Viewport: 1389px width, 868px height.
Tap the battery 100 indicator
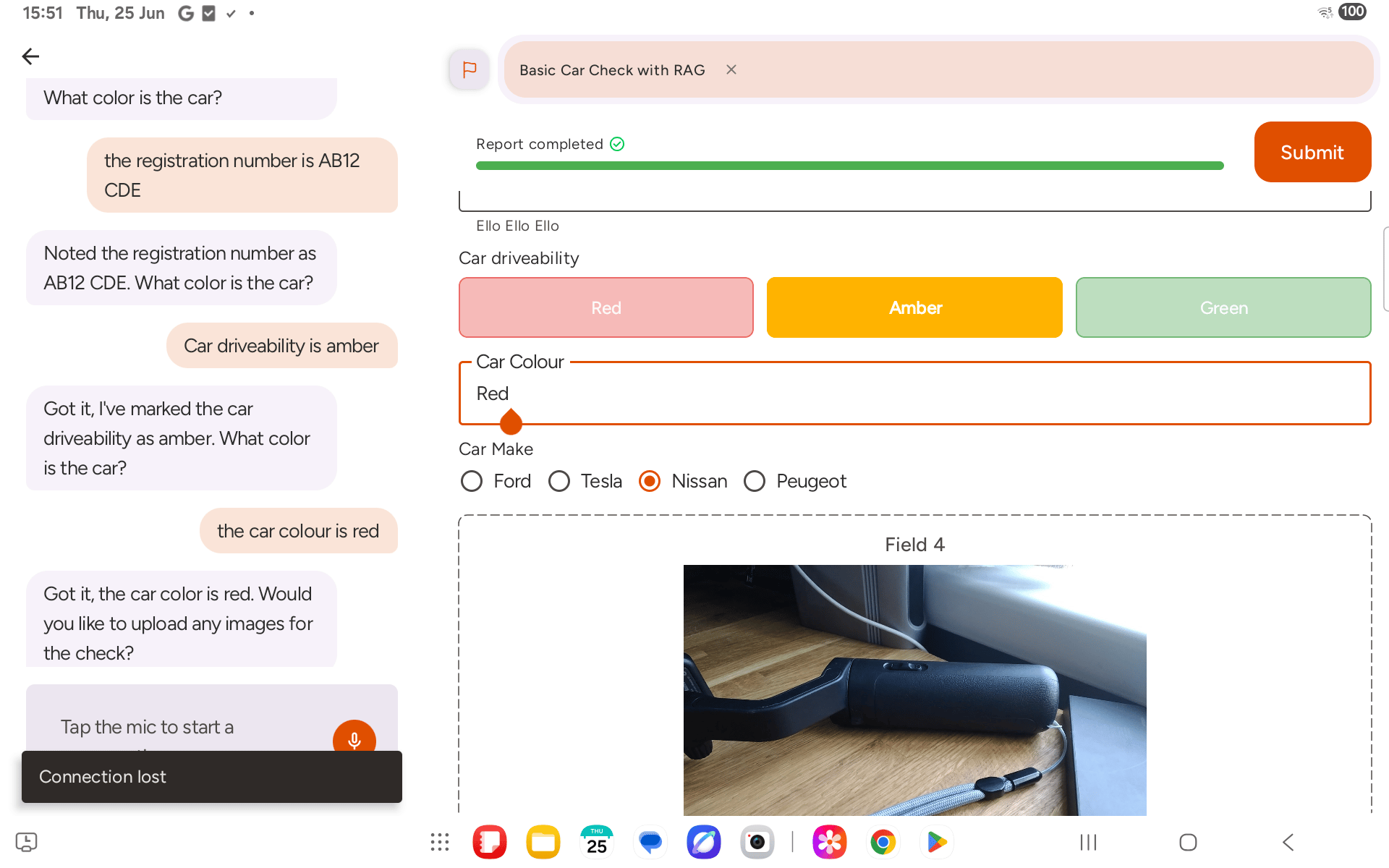(x=1352, y=12)
